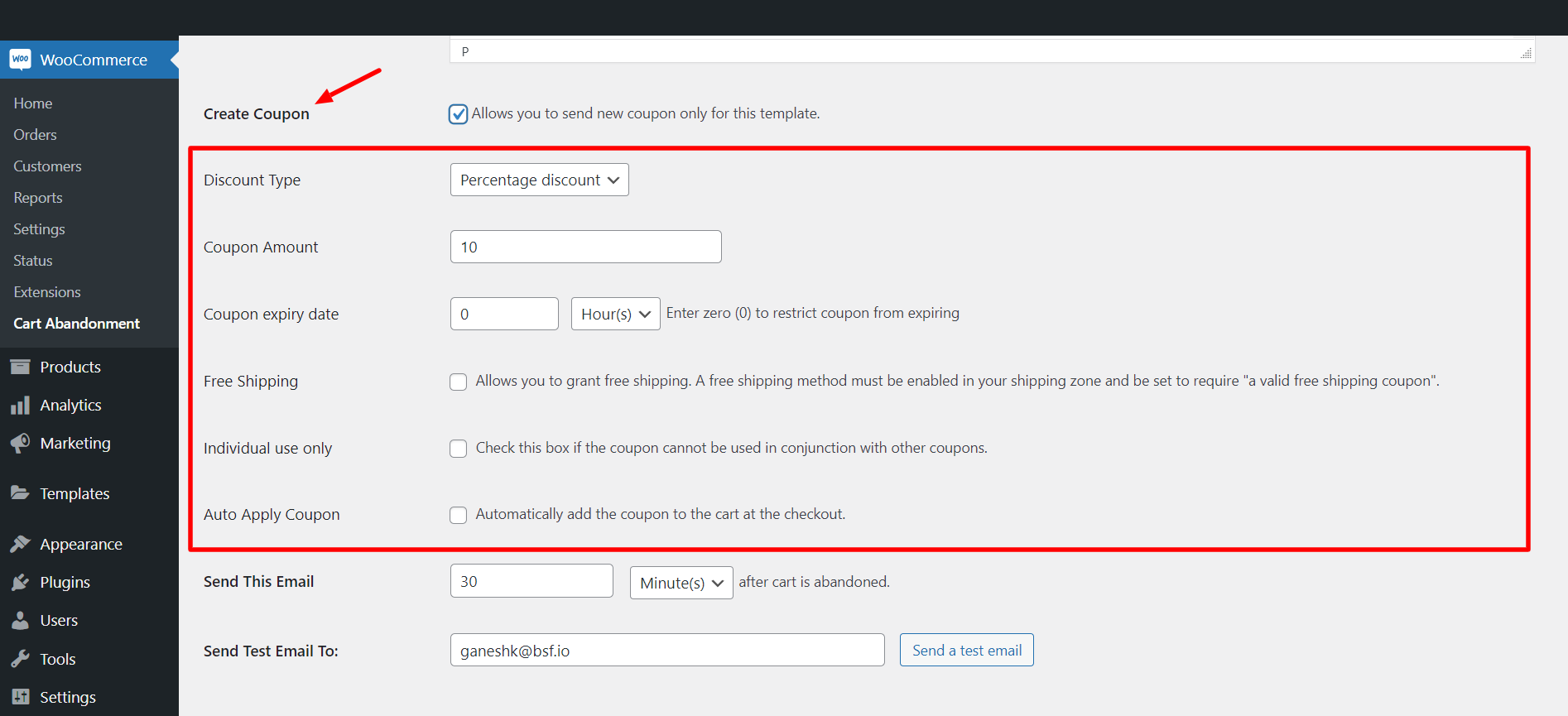Open the Discount Type dropdown
1568x716 pixels.
click(x=539, y=180)
